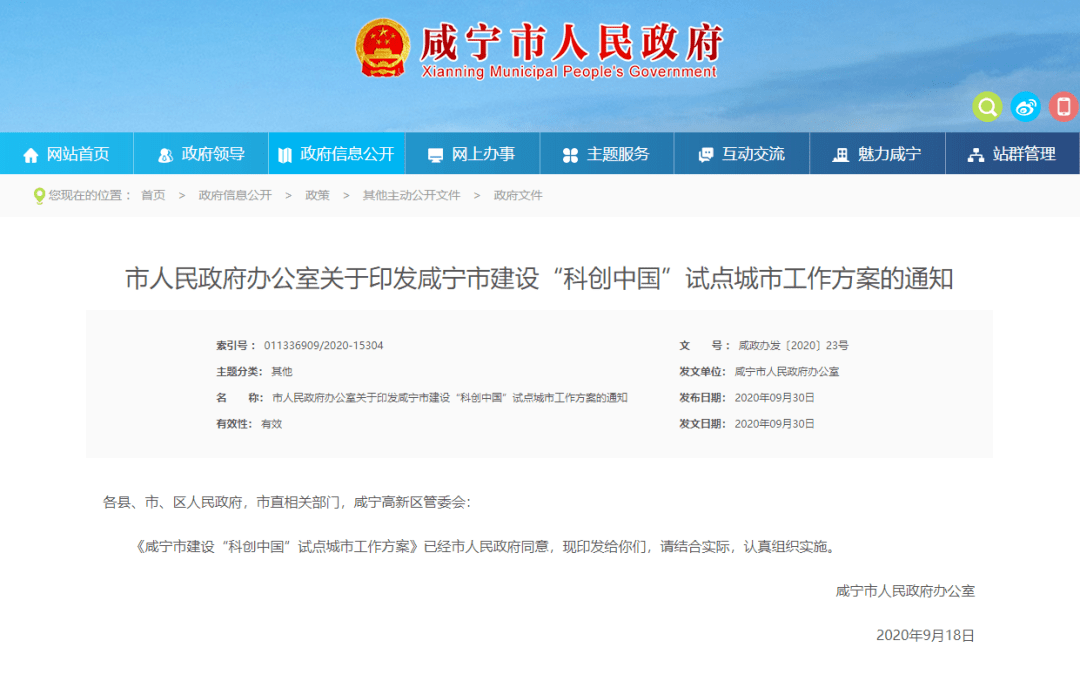Select the 政府信息公开 navigation tab
This screenshot has height=688, width=1080.
tap(337, 154)
